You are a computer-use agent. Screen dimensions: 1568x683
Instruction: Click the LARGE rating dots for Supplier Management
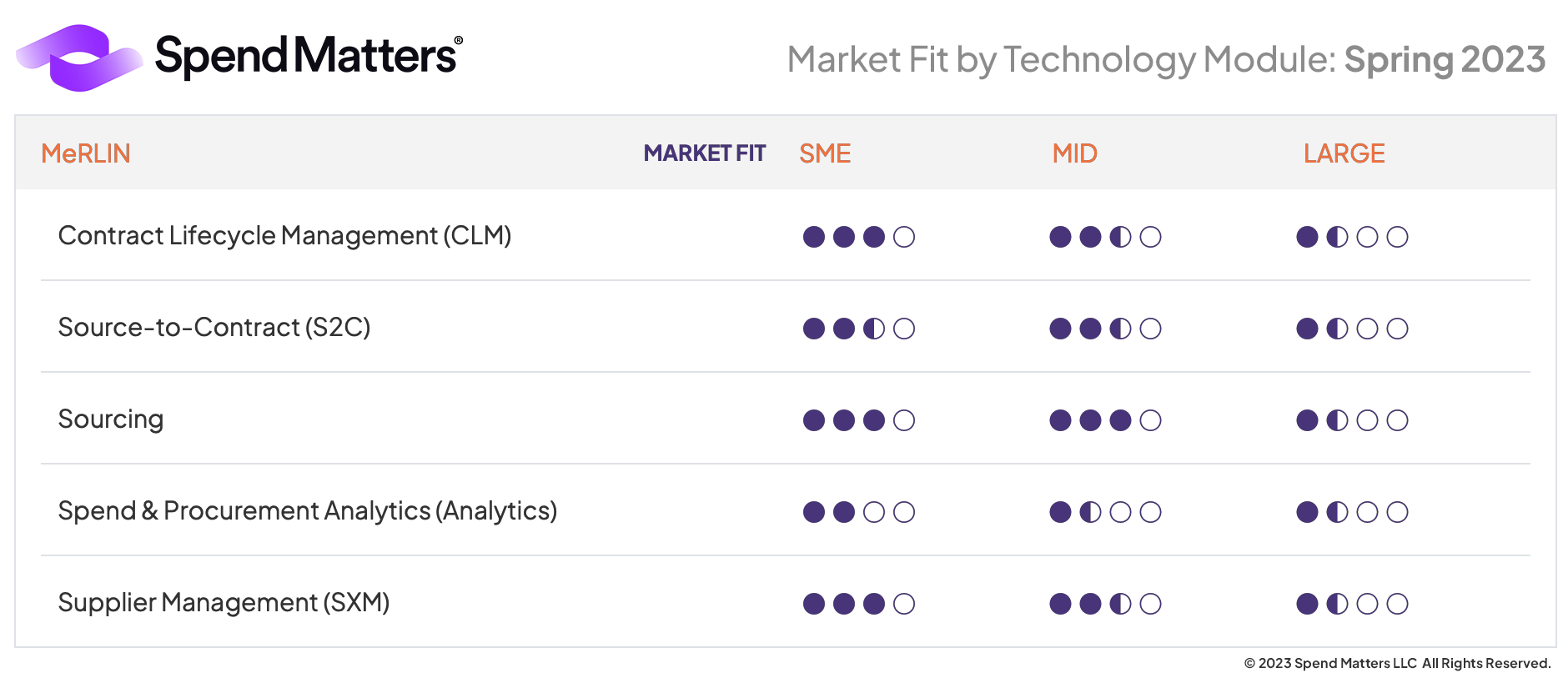point(1352,604)
